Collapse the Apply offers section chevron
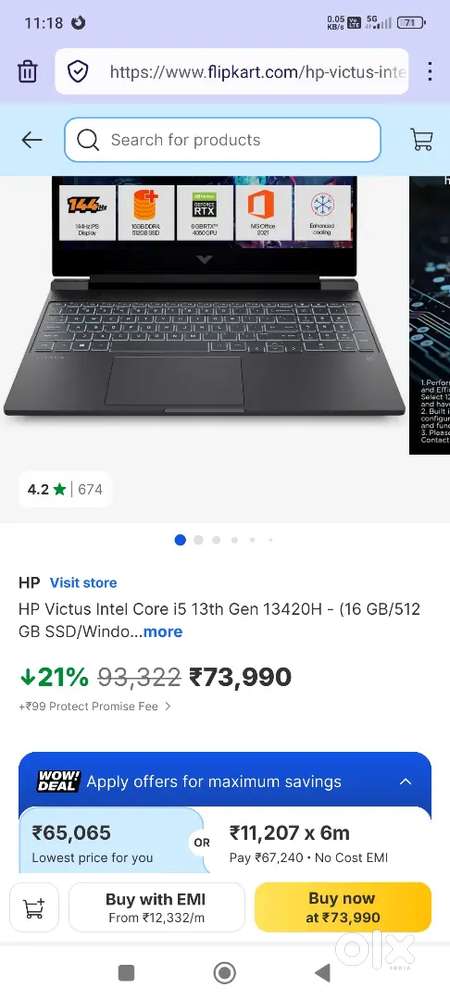Image resolution: width=450 pixels, height=1000 pixels. tap(405, 781)
